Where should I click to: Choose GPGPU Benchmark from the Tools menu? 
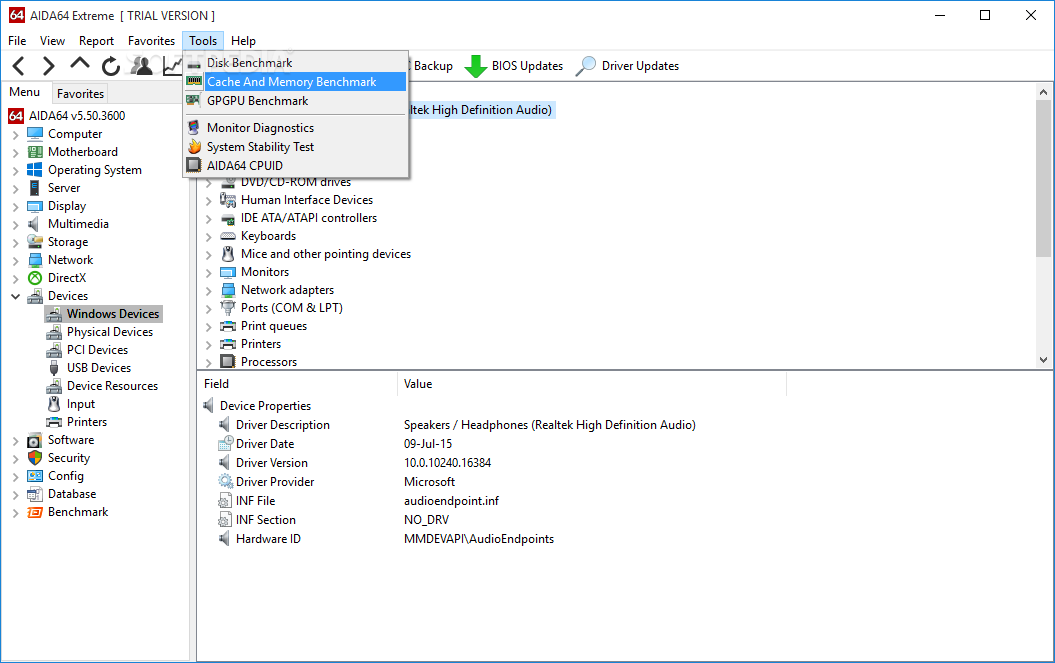tap(295, 101)
